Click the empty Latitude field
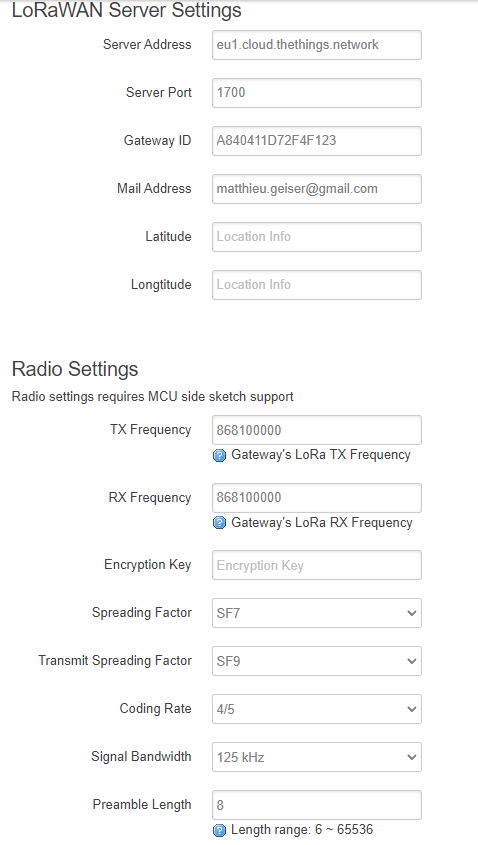This screenshot has width=478, height=845. (x=317, y=237)
